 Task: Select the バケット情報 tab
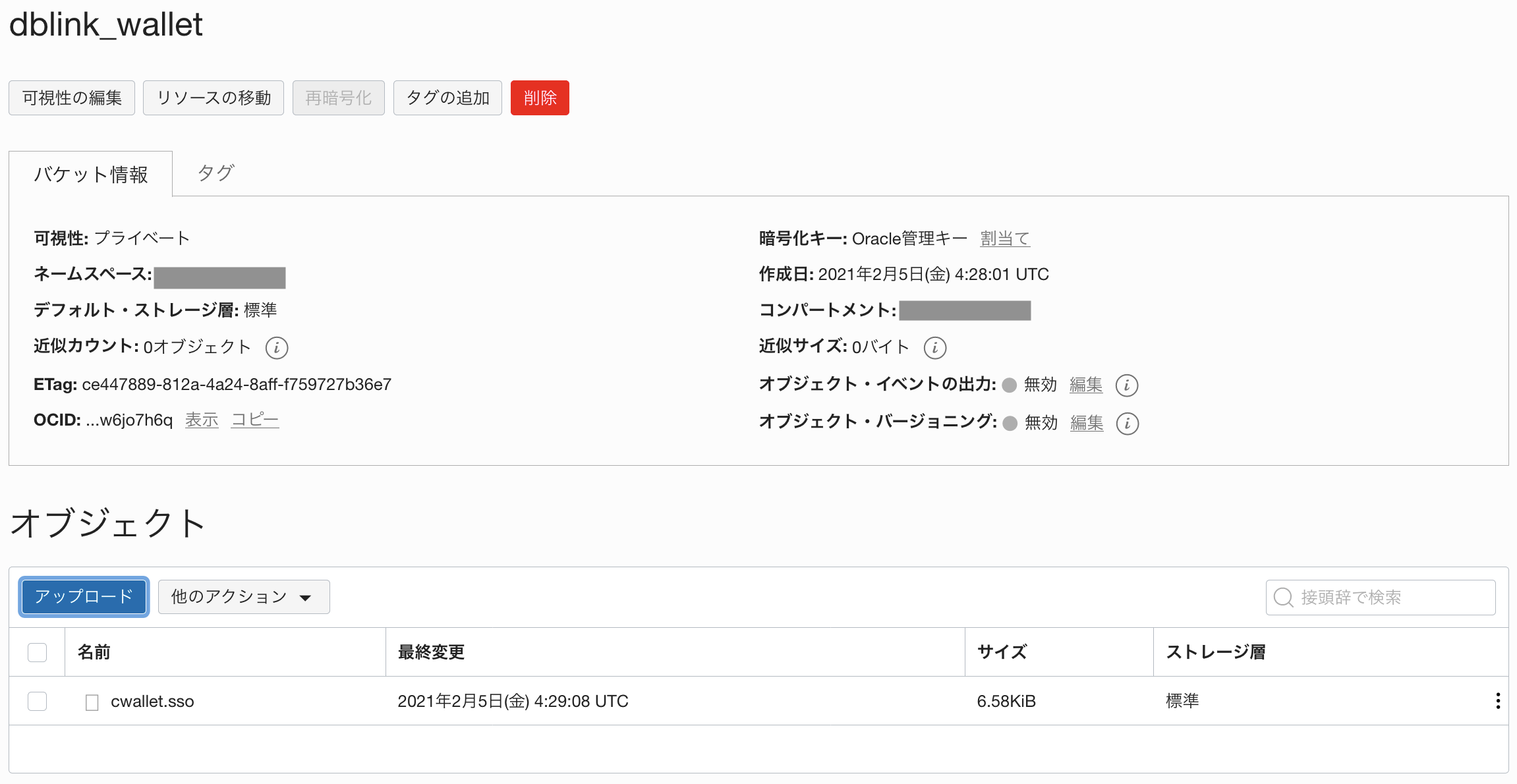(x=91, y=173)
